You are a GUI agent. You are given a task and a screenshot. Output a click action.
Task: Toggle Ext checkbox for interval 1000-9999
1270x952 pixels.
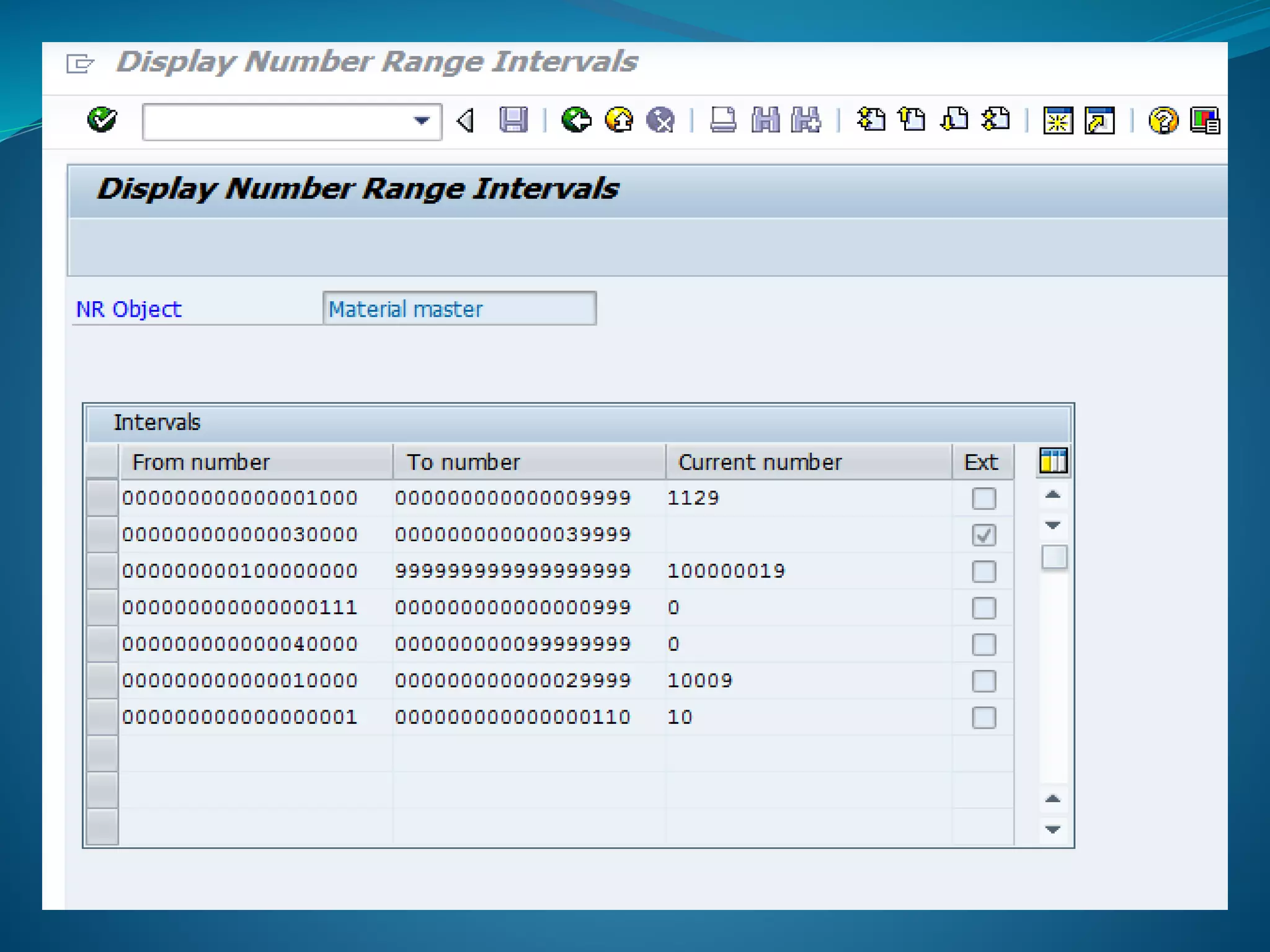(x=984, y=498)
